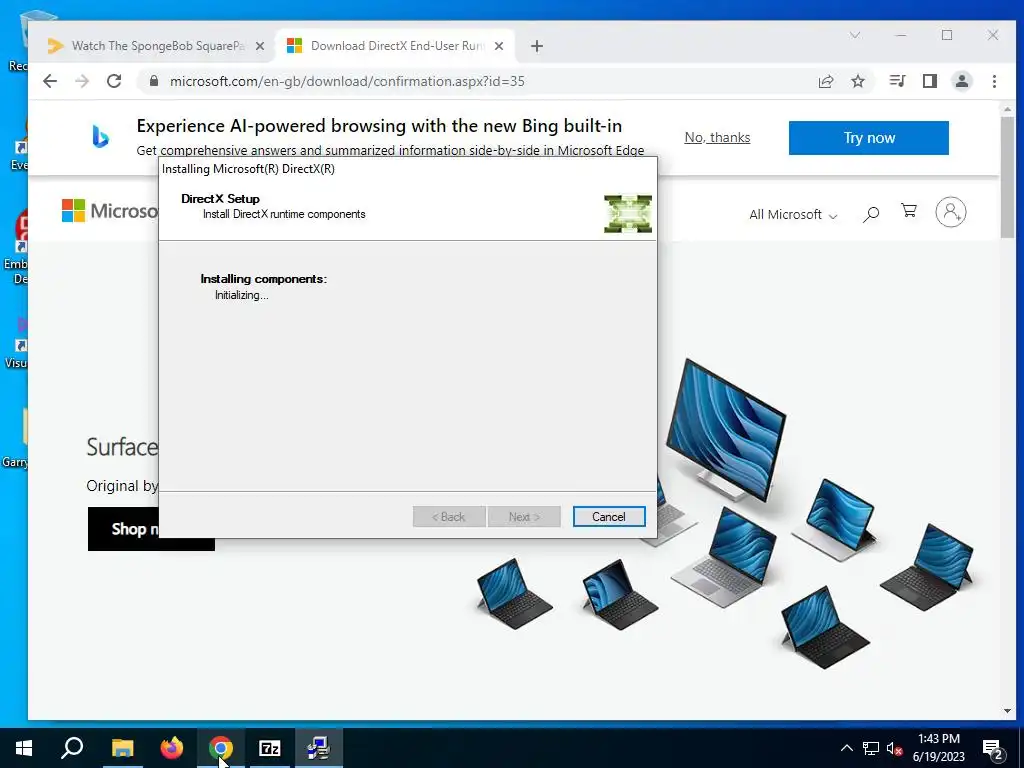Show hidden system tray icons
The height and width of the screenshot is (768, 1024).
click(846, 748)
